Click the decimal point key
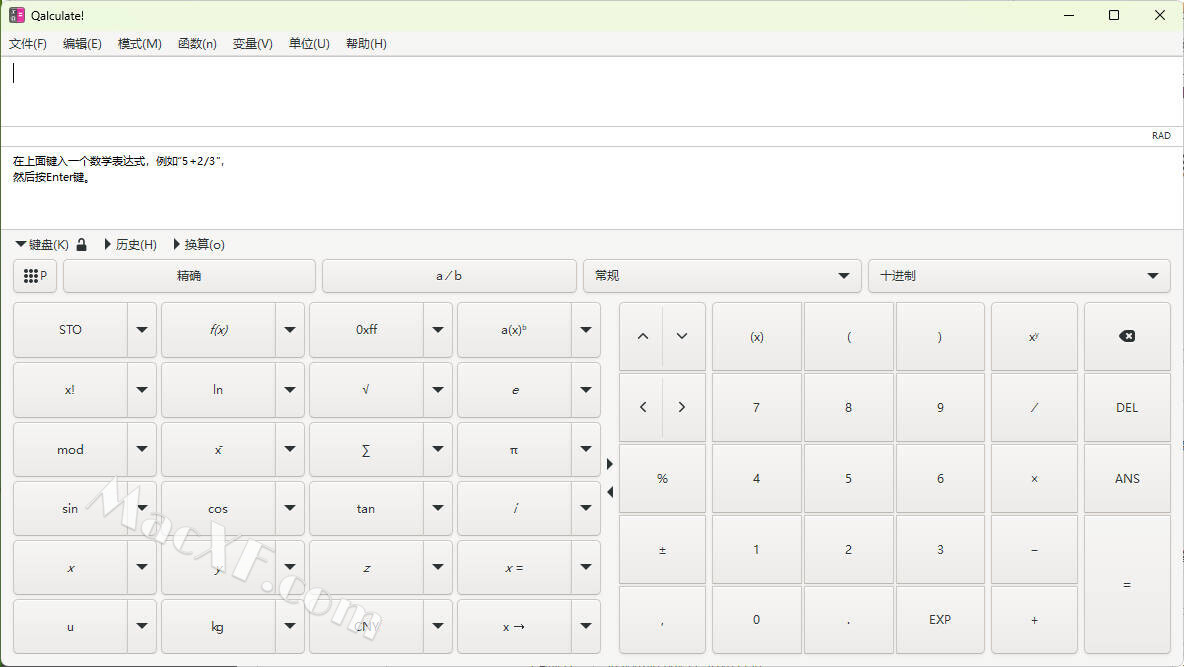This screenshot has width=1184, height=667. pos(849,619)
